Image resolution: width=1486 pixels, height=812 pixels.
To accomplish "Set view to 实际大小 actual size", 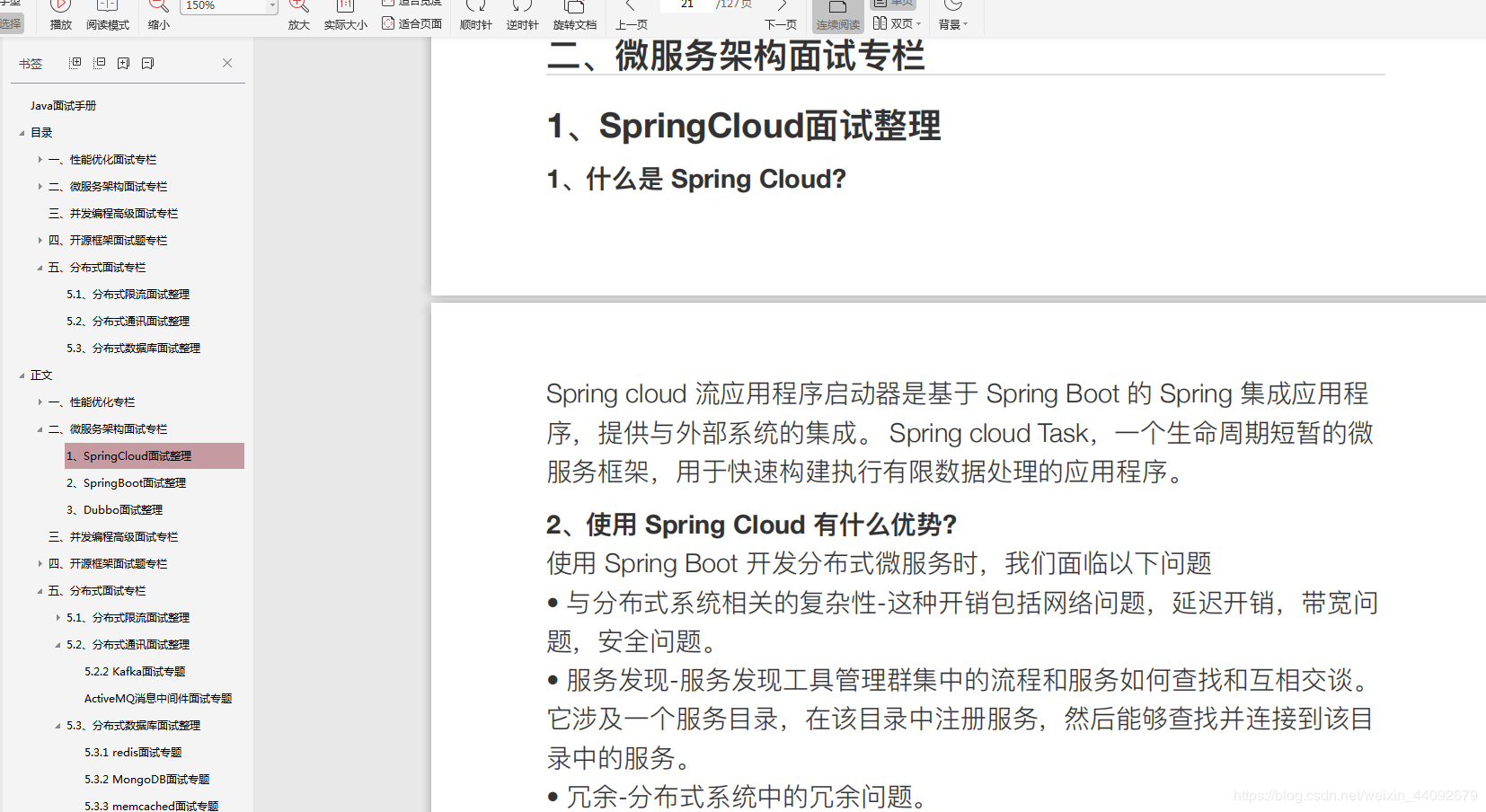I will click(x=346, y=16).
